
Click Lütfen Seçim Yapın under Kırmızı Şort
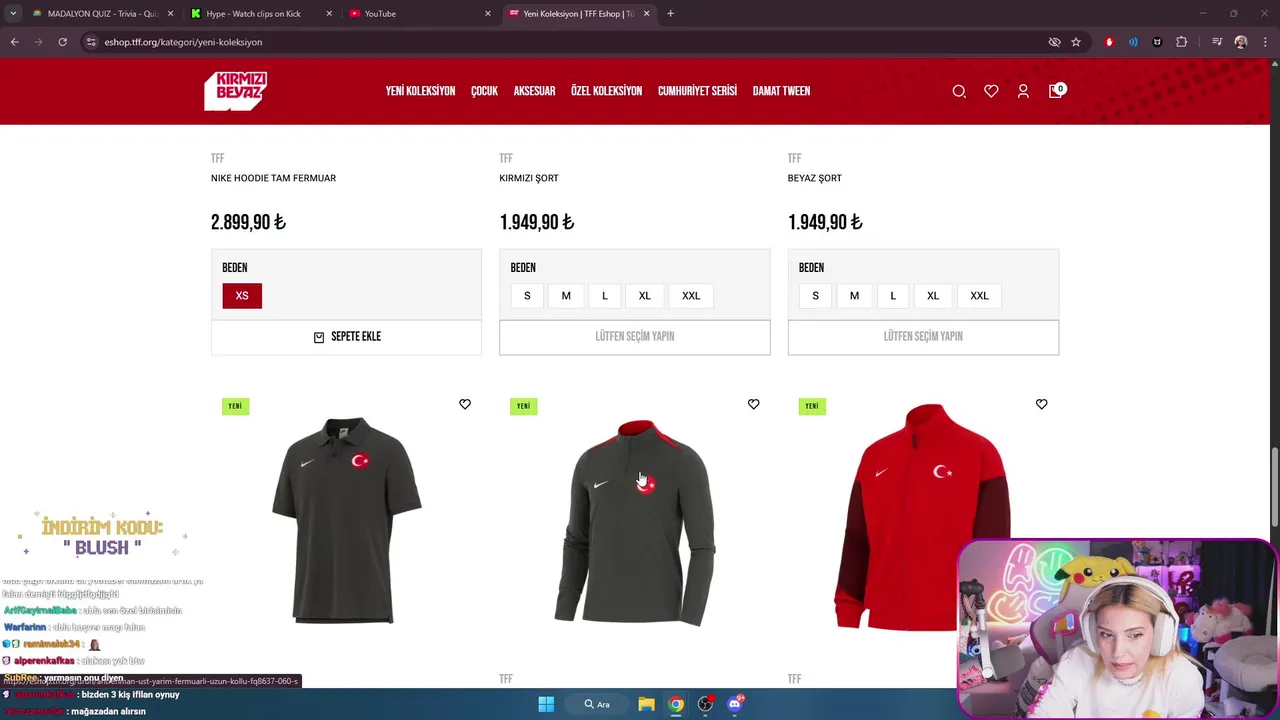click(635, 337)
